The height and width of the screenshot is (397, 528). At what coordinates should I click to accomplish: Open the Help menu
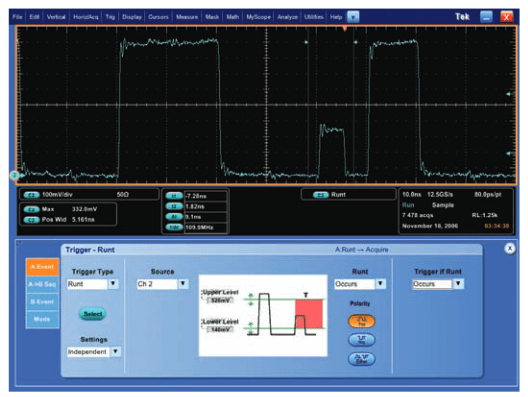[x=336, y=16]
